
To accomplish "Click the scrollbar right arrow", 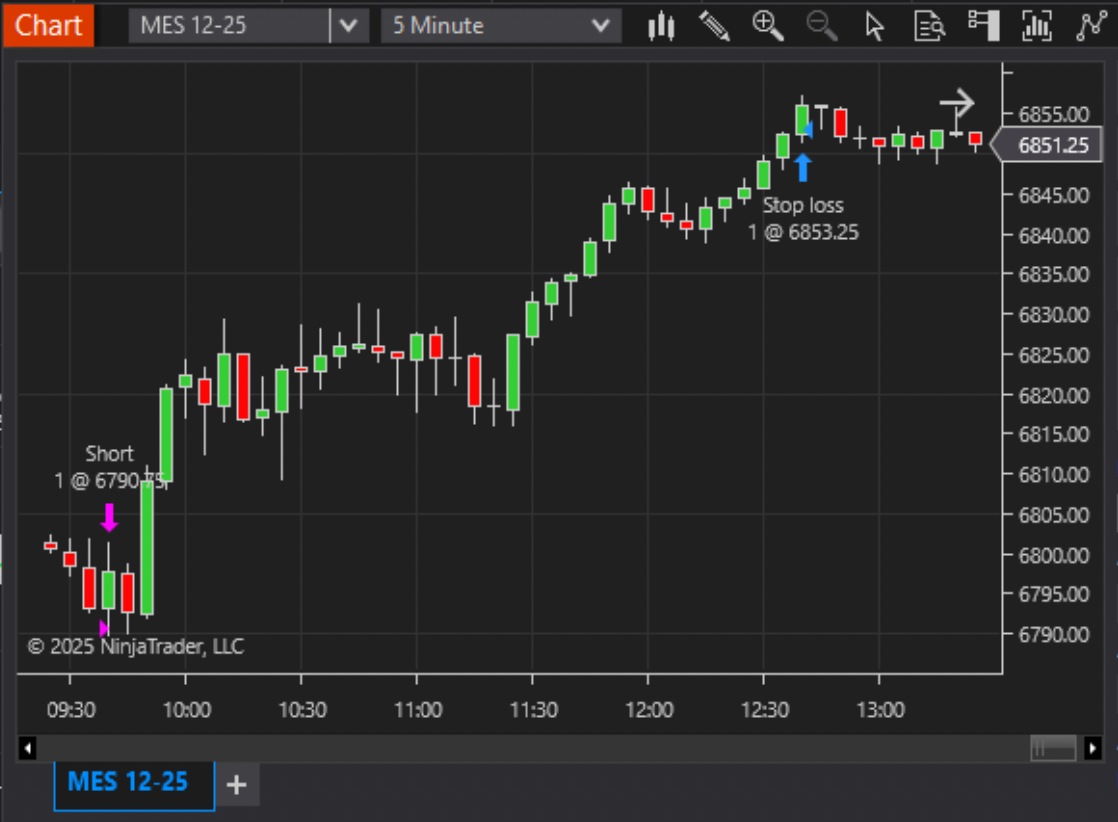I will tap(1092, 748).
